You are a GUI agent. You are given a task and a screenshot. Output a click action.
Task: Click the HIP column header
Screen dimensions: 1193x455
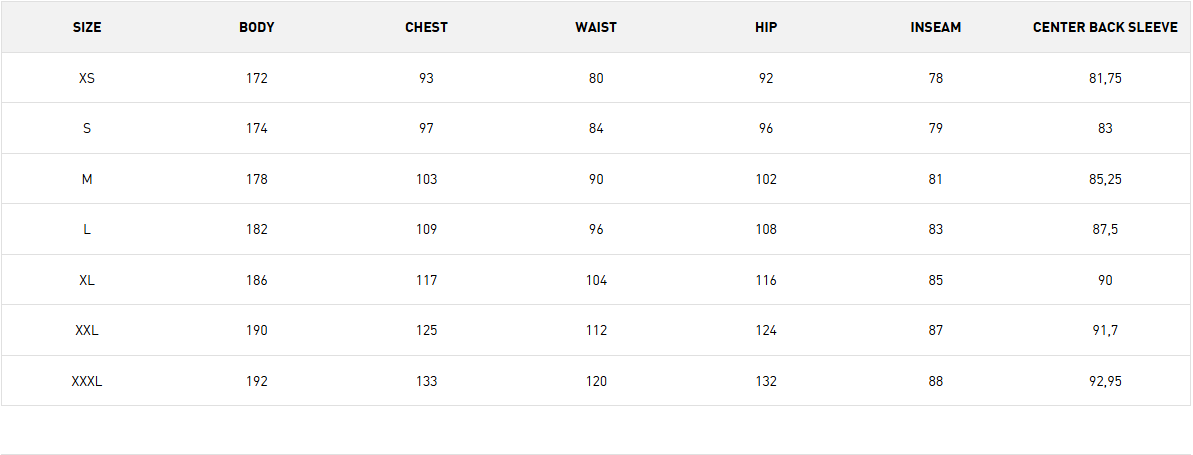[766, 27]
